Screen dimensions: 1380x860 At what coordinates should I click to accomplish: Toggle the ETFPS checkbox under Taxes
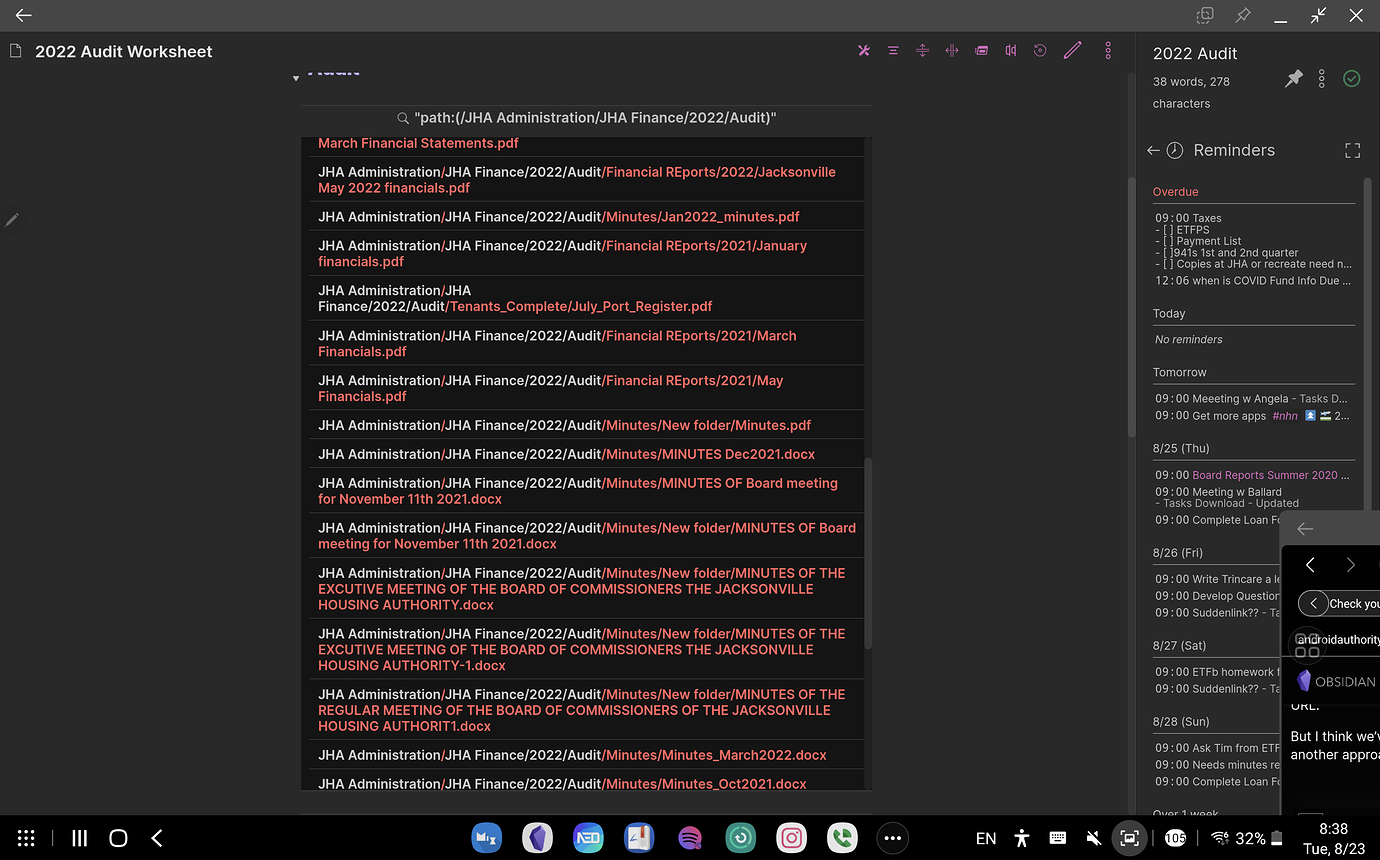pos(1166,229)
